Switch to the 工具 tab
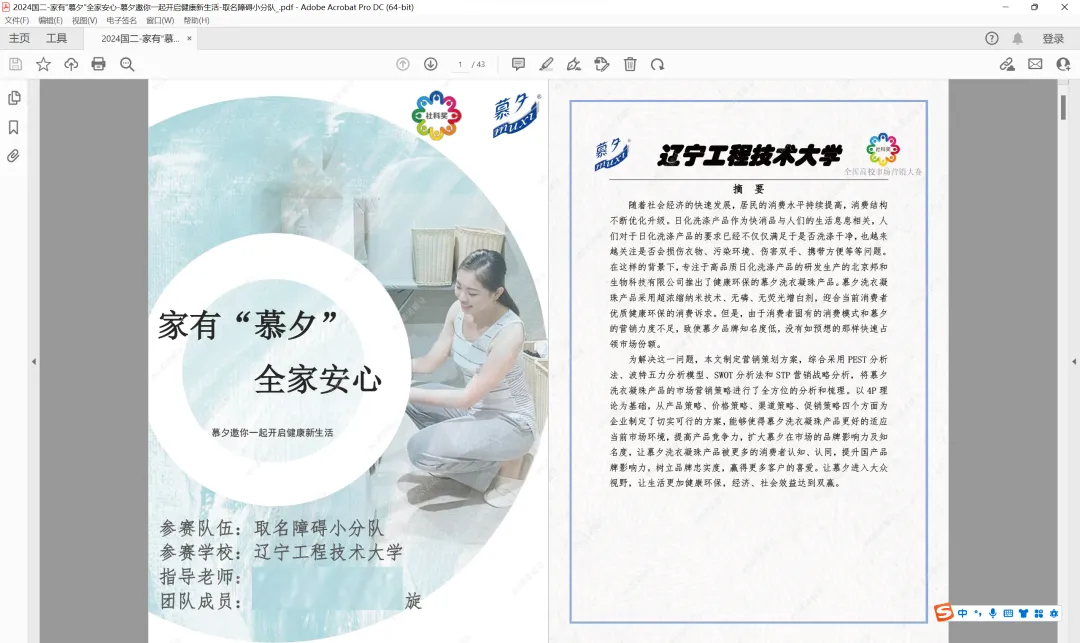Screen dimensions: 1080x643 (57, 38)
